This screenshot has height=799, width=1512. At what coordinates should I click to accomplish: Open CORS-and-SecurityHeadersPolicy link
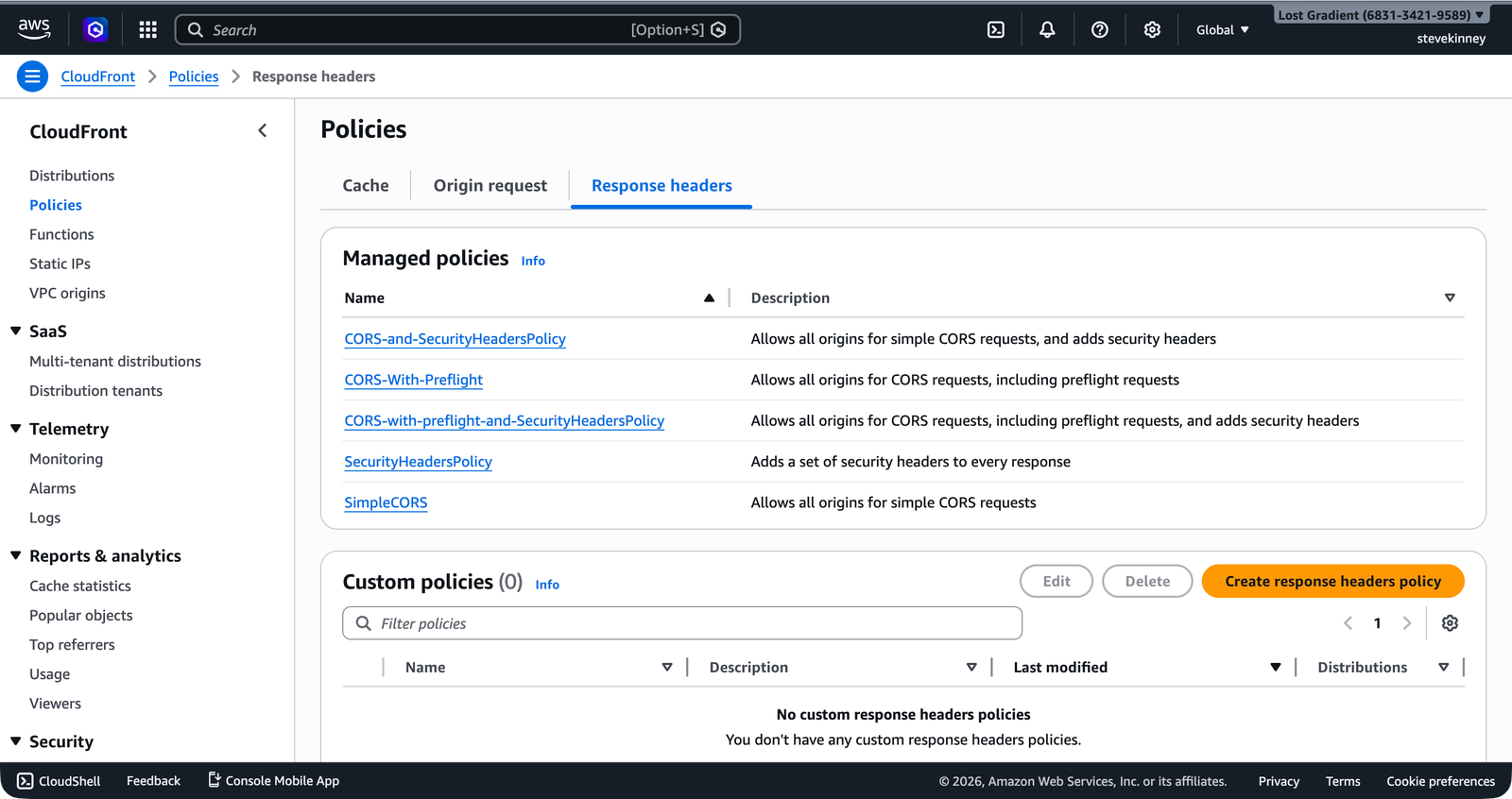click(x=455, y=339)
